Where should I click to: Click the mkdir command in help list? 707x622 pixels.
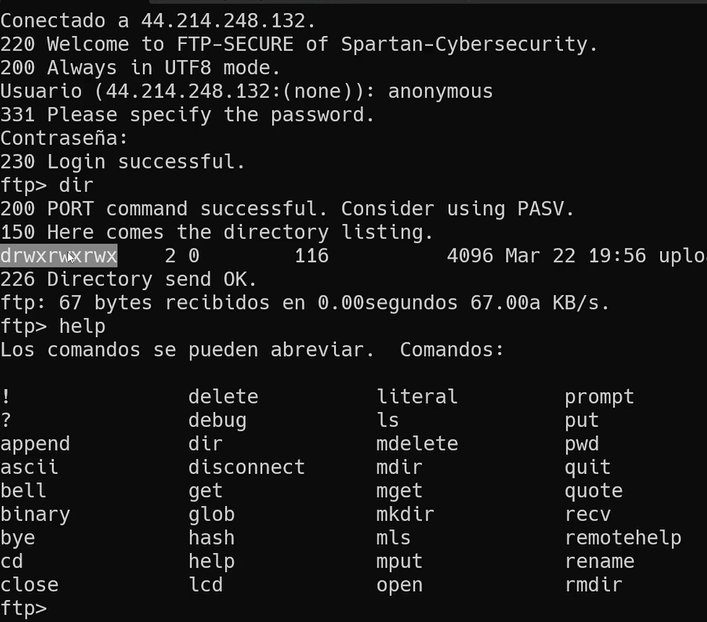pos(405,514)
